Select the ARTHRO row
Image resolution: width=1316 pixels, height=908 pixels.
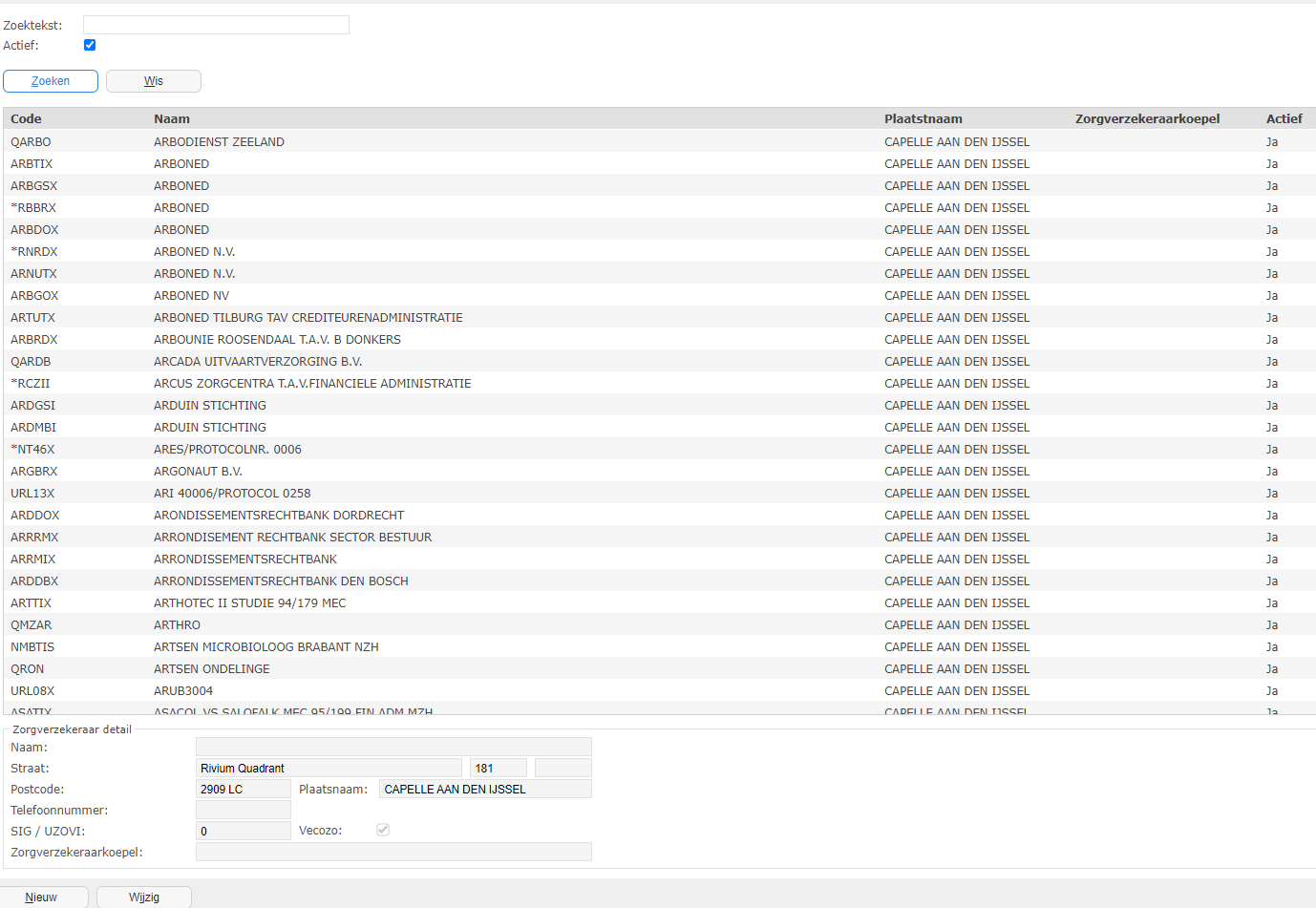tap(659, 624)
